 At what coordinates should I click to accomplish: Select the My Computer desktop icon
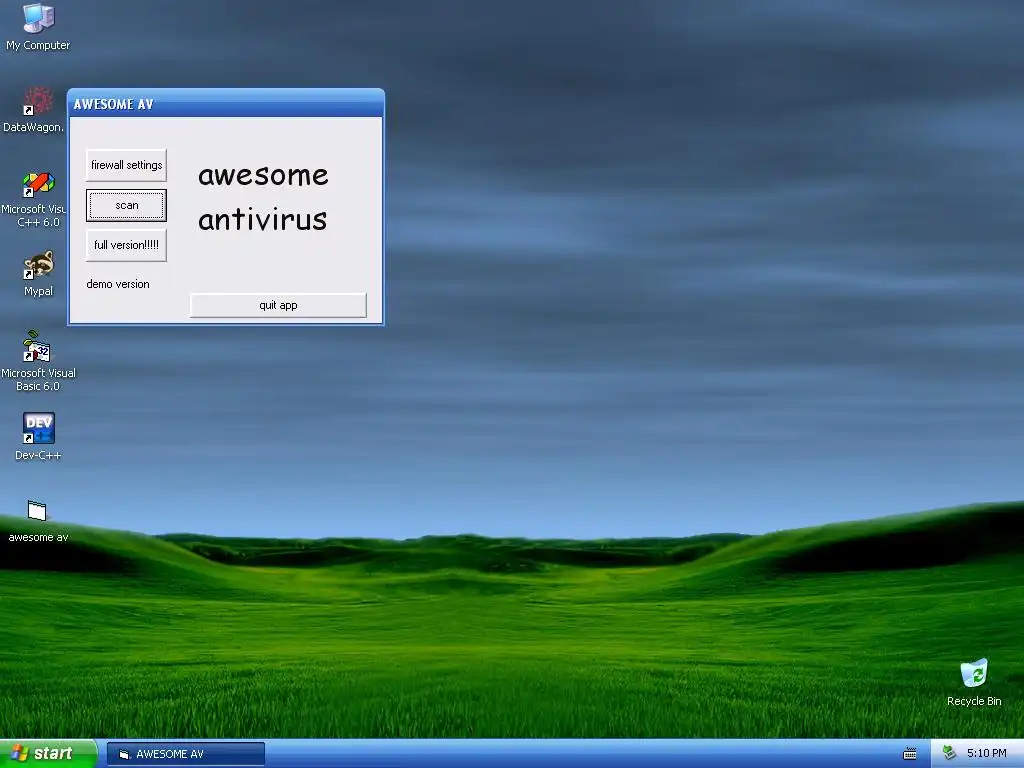click(x=38, y=27)
